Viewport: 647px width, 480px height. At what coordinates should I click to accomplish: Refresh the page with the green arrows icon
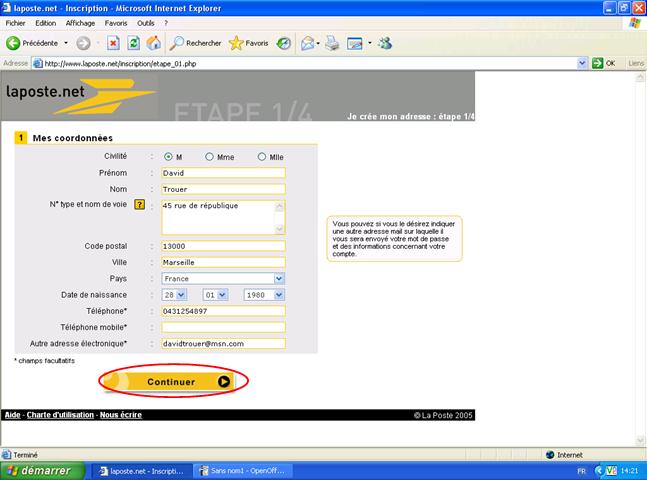pyautogui.click(x=133, y=43)
